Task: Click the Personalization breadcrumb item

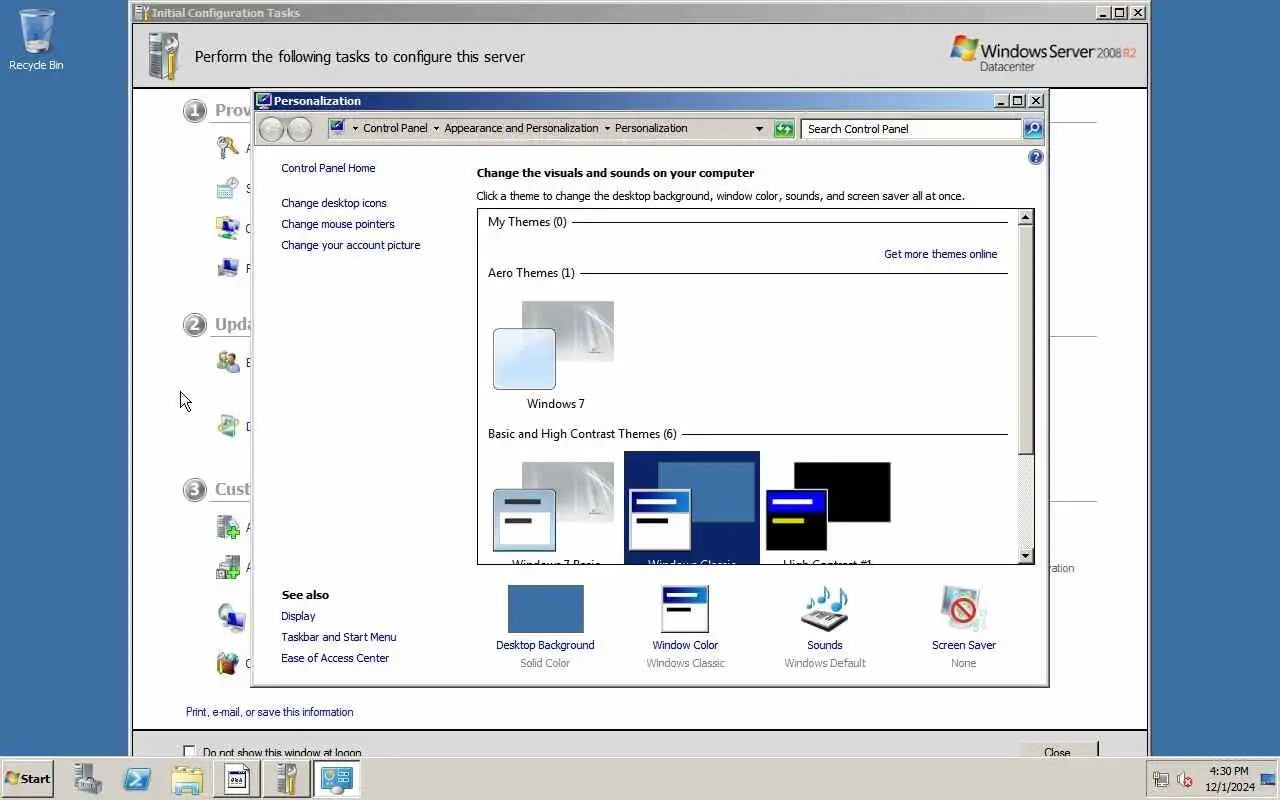Action: [651, 128]
